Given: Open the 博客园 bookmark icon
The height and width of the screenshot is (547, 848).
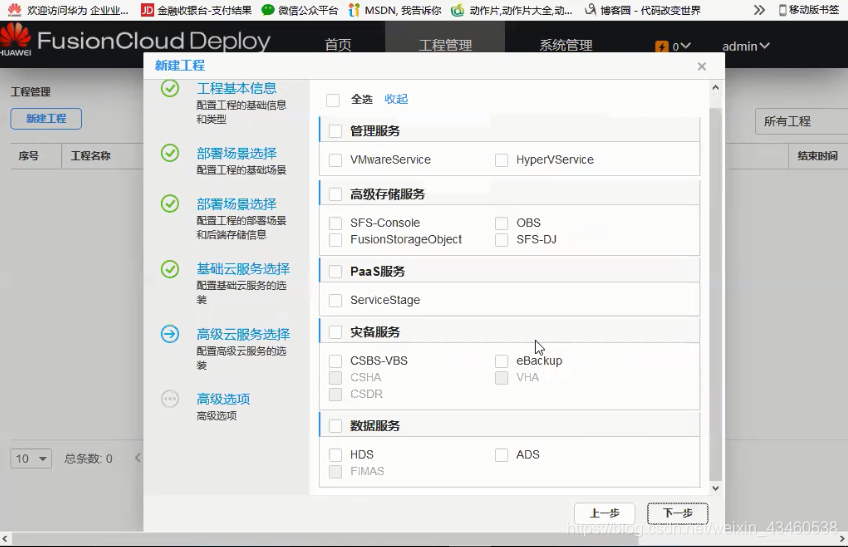Looking at the screenshot, I should (591, 10).
